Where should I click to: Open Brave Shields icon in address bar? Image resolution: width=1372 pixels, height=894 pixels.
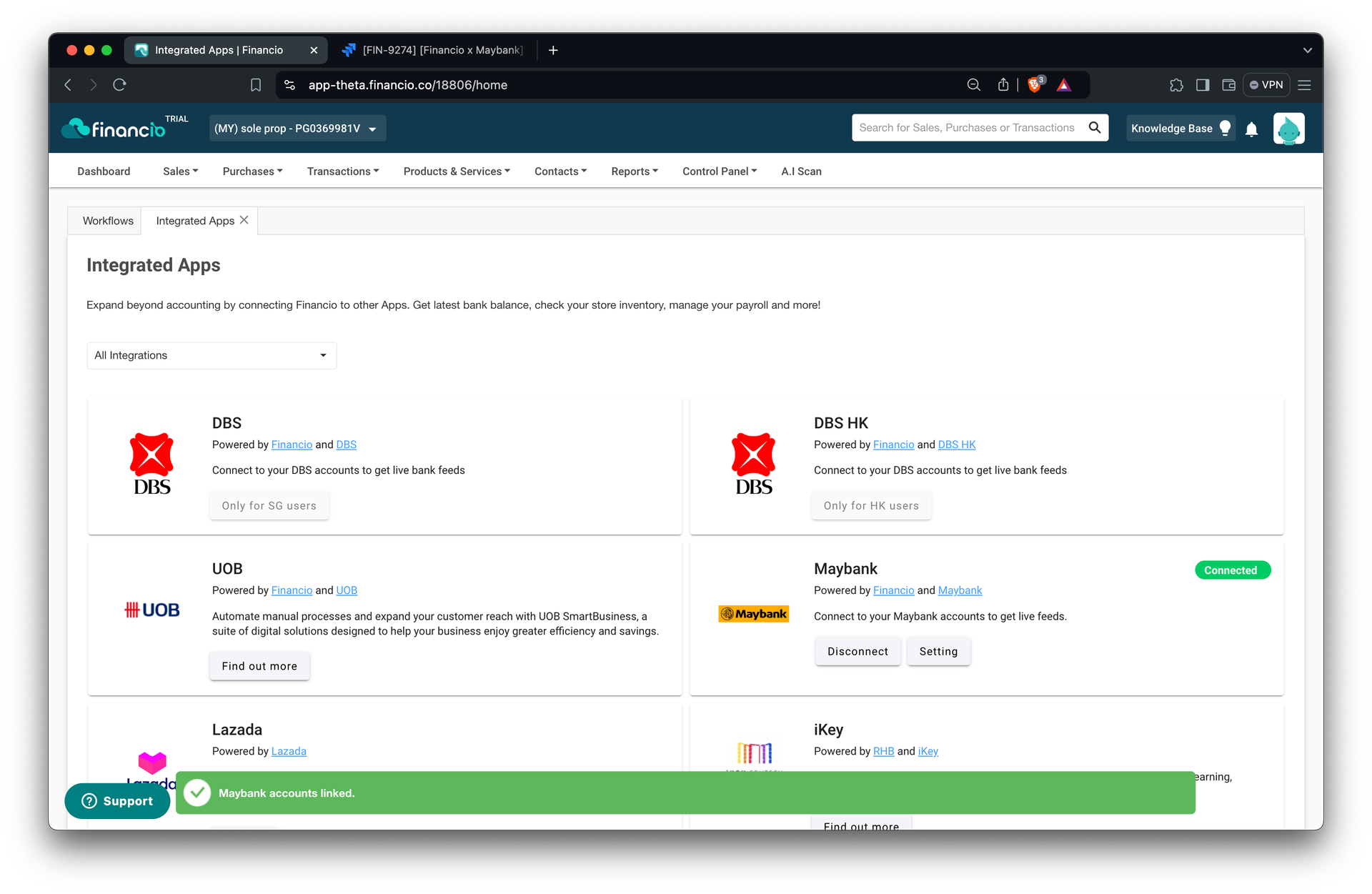[x=1035, y=85]
